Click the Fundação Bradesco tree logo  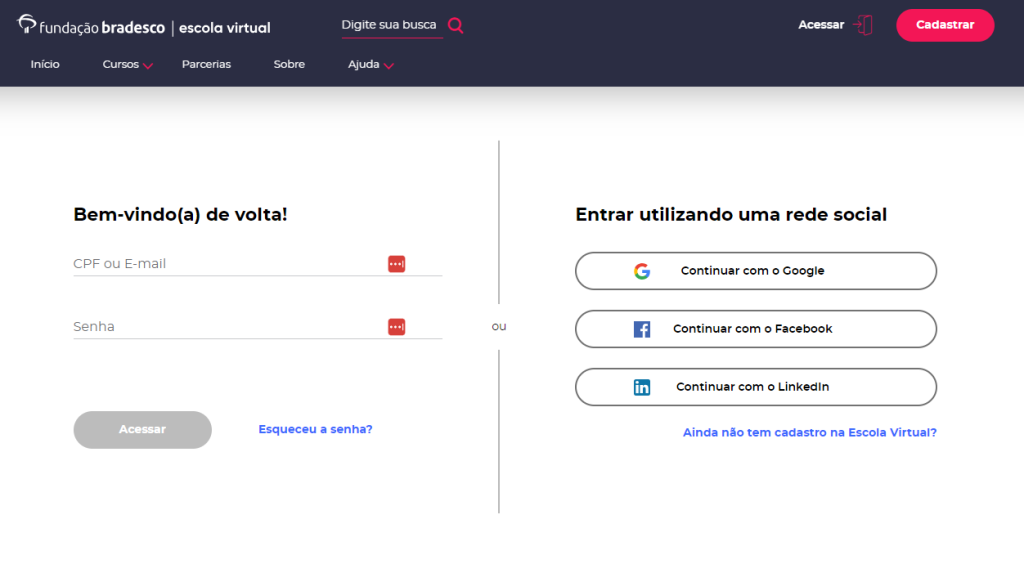point(26,24)
